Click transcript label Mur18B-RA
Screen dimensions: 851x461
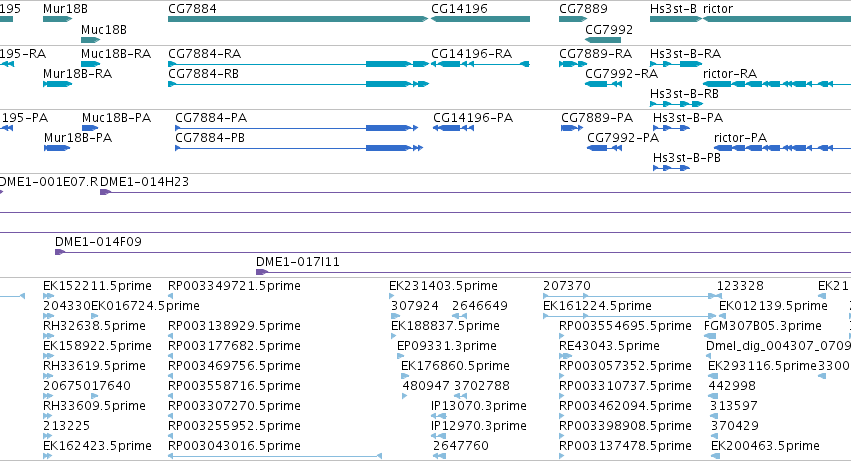click(77, 74)
